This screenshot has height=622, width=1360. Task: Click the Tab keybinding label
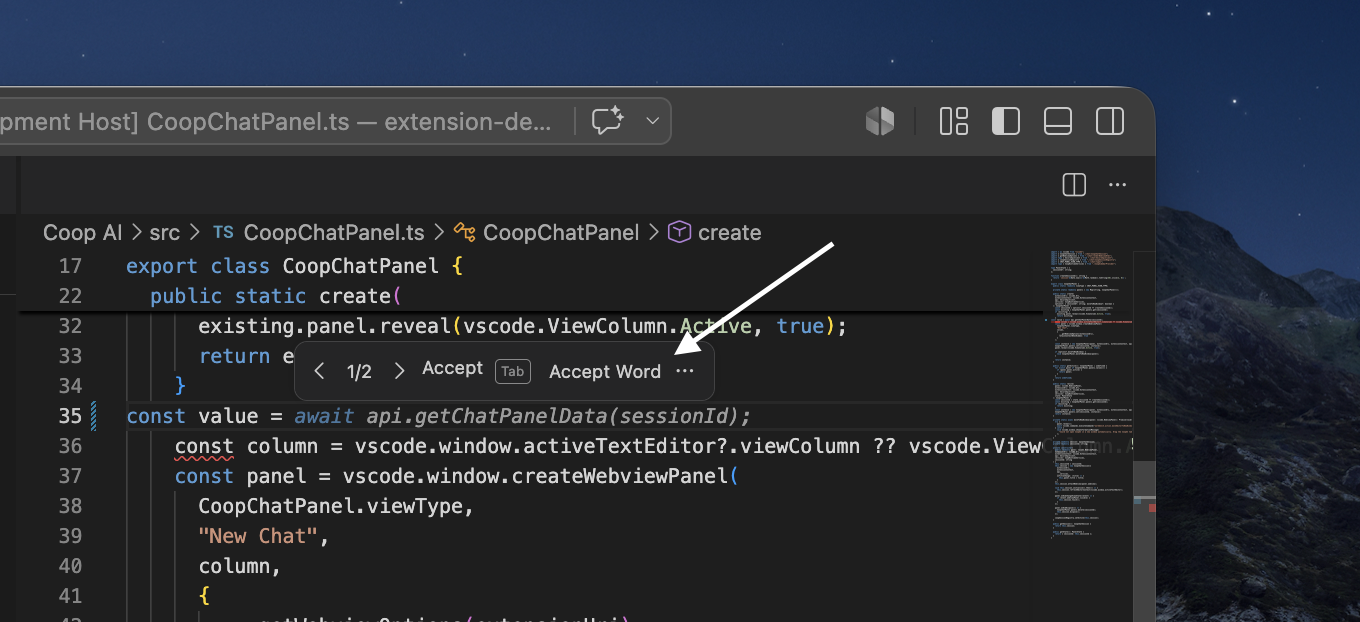pos(513,371)
